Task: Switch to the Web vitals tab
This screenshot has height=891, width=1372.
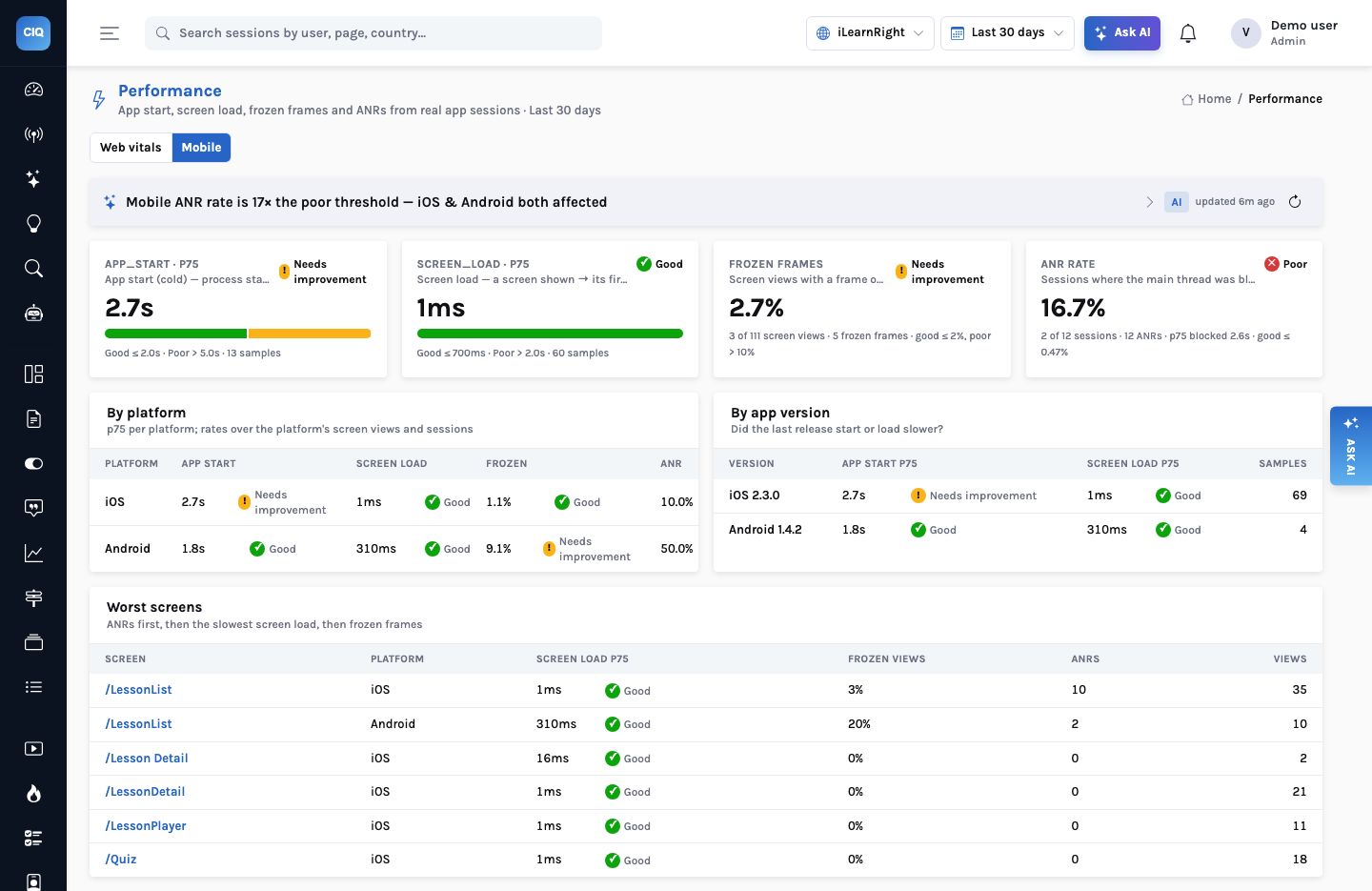Action: click(x=131, y=148)
